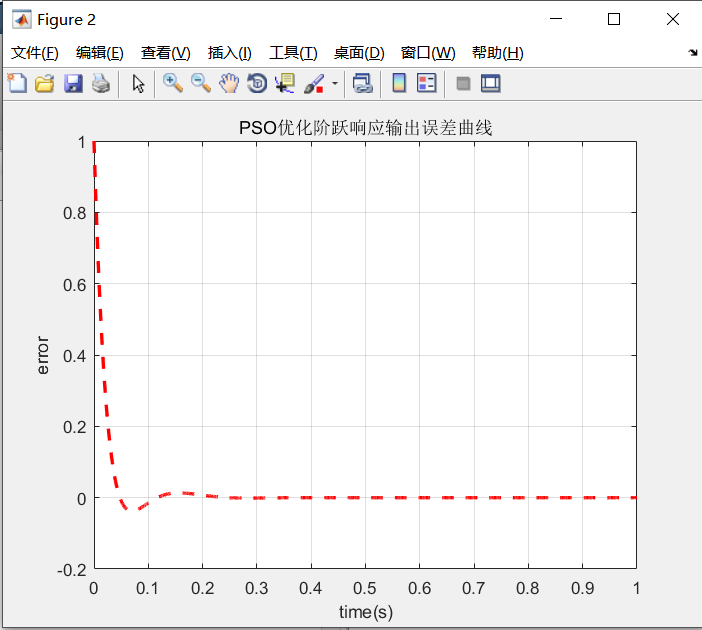
Task: Click the x-axis tick label 0.1
Action: pyautogui.click(x=147, y=588)
